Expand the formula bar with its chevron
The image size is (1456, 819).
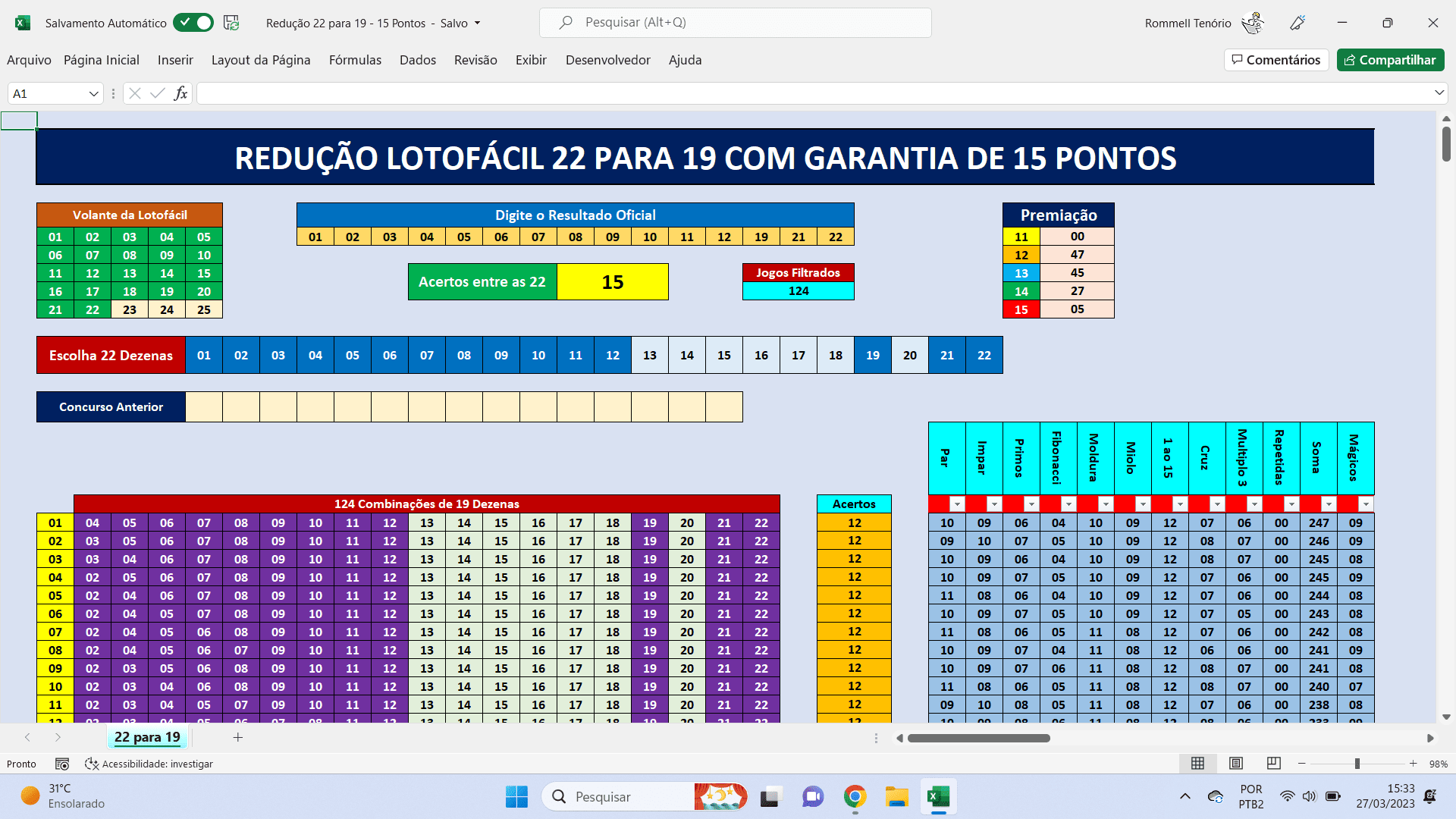pyautogui.click(x=1439, y=93)
